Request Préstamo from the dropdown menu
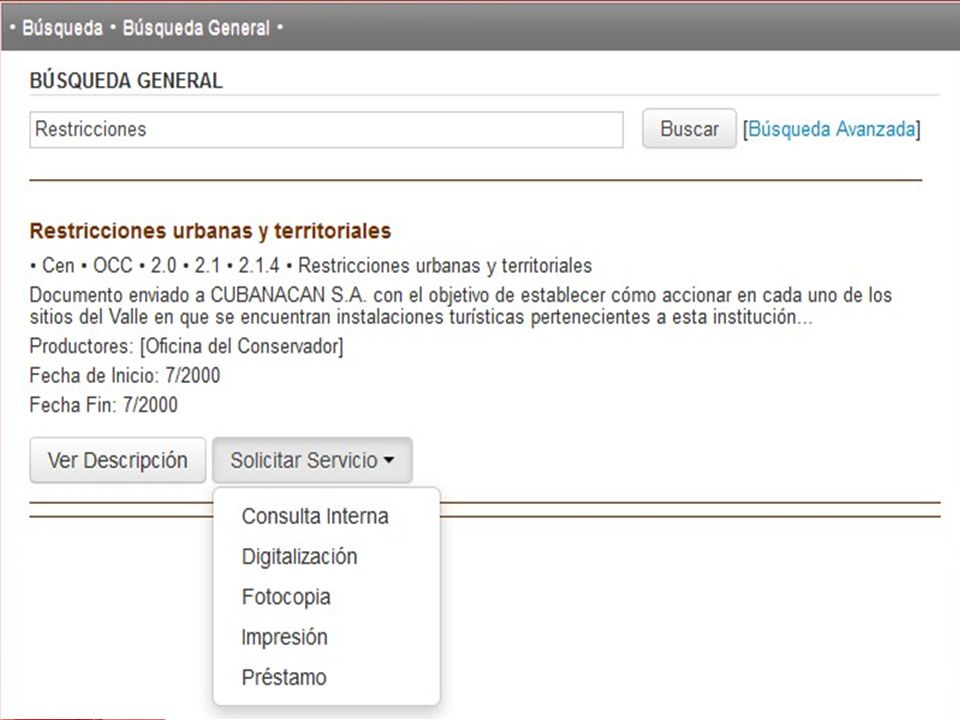 326,678
